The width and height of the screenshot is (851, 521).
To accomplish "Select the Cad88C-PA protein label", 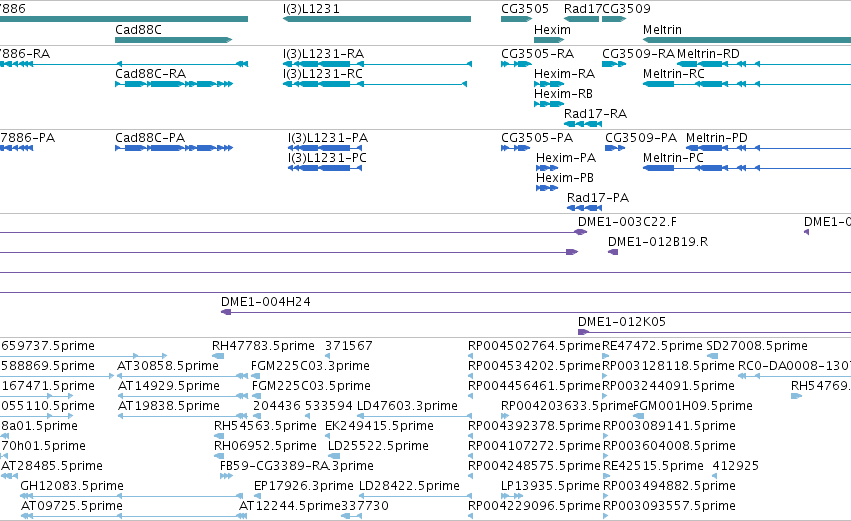I will (x=150, y=138).
